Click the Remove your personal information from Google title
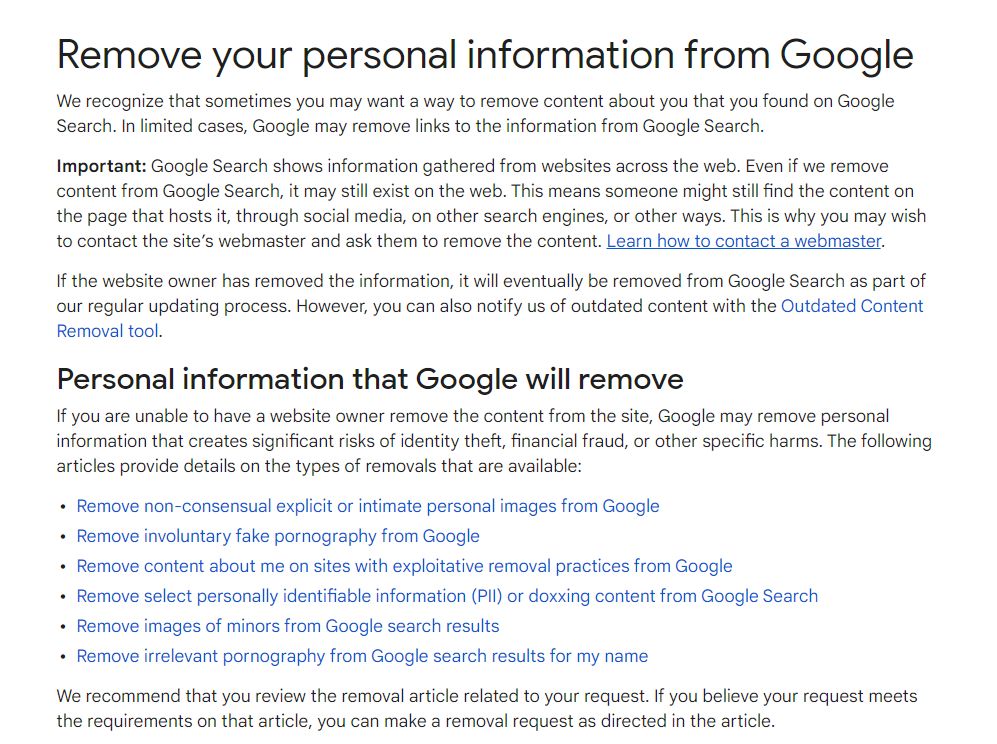Viewport: 997px width, 744px height. 485,55
